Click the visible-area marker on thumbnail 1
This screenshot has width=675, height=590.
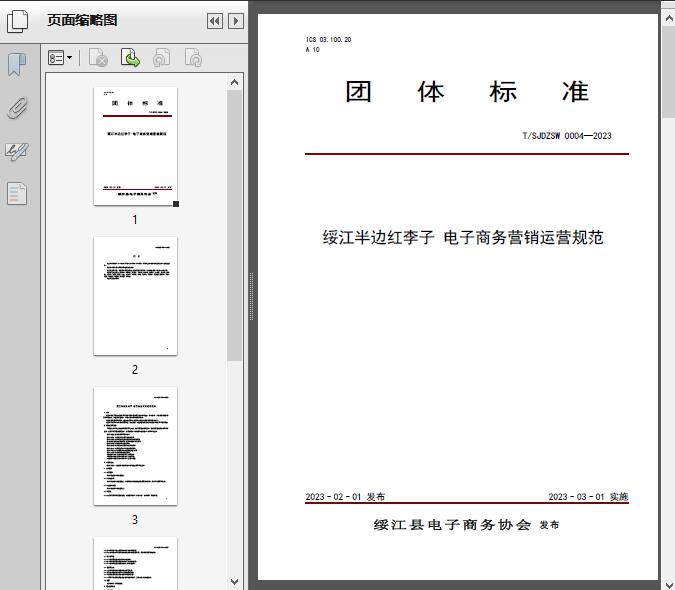(176, 204)
